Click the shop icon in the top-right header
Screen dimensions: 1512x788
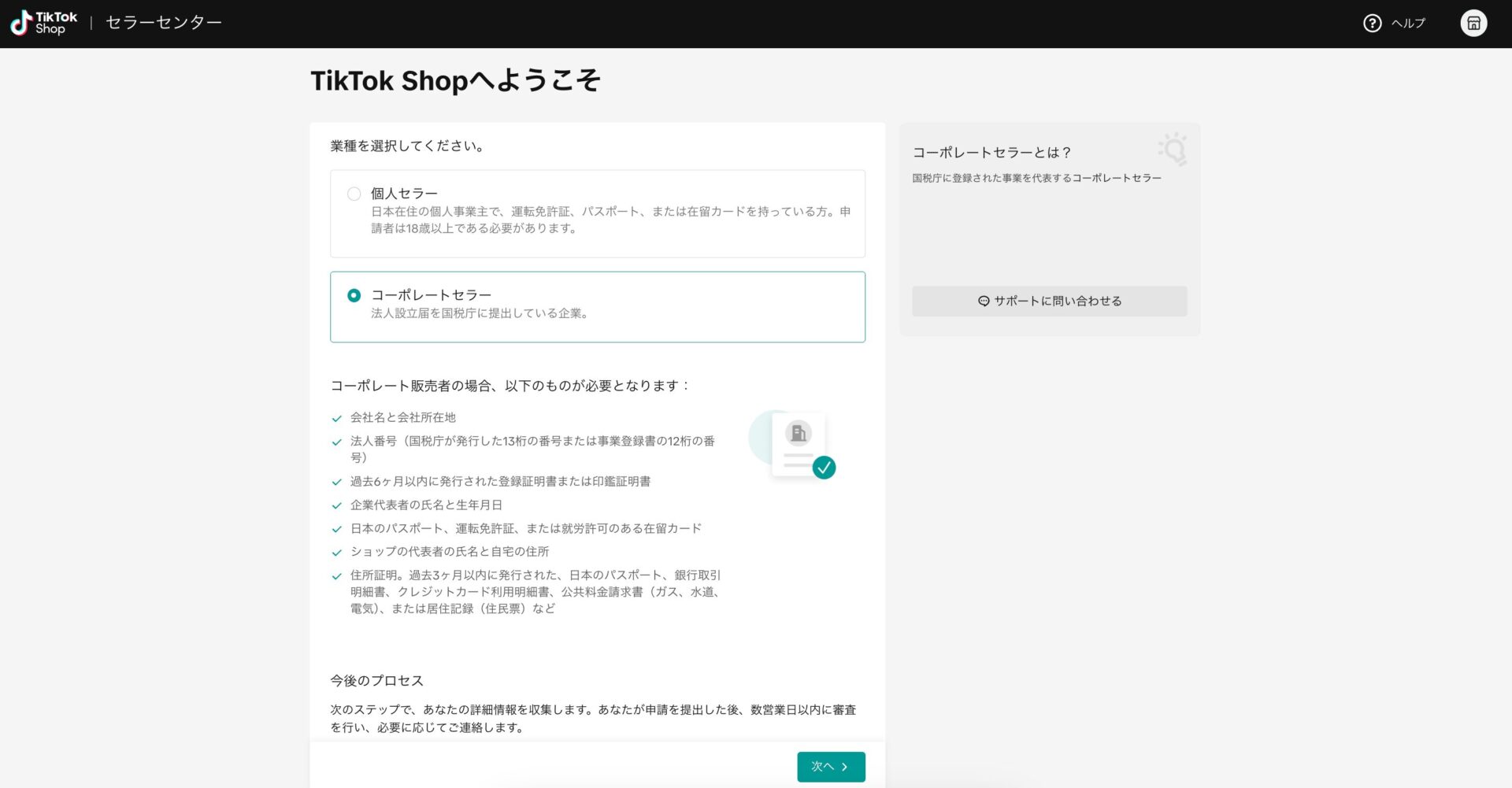click(x=1474, y=23)
